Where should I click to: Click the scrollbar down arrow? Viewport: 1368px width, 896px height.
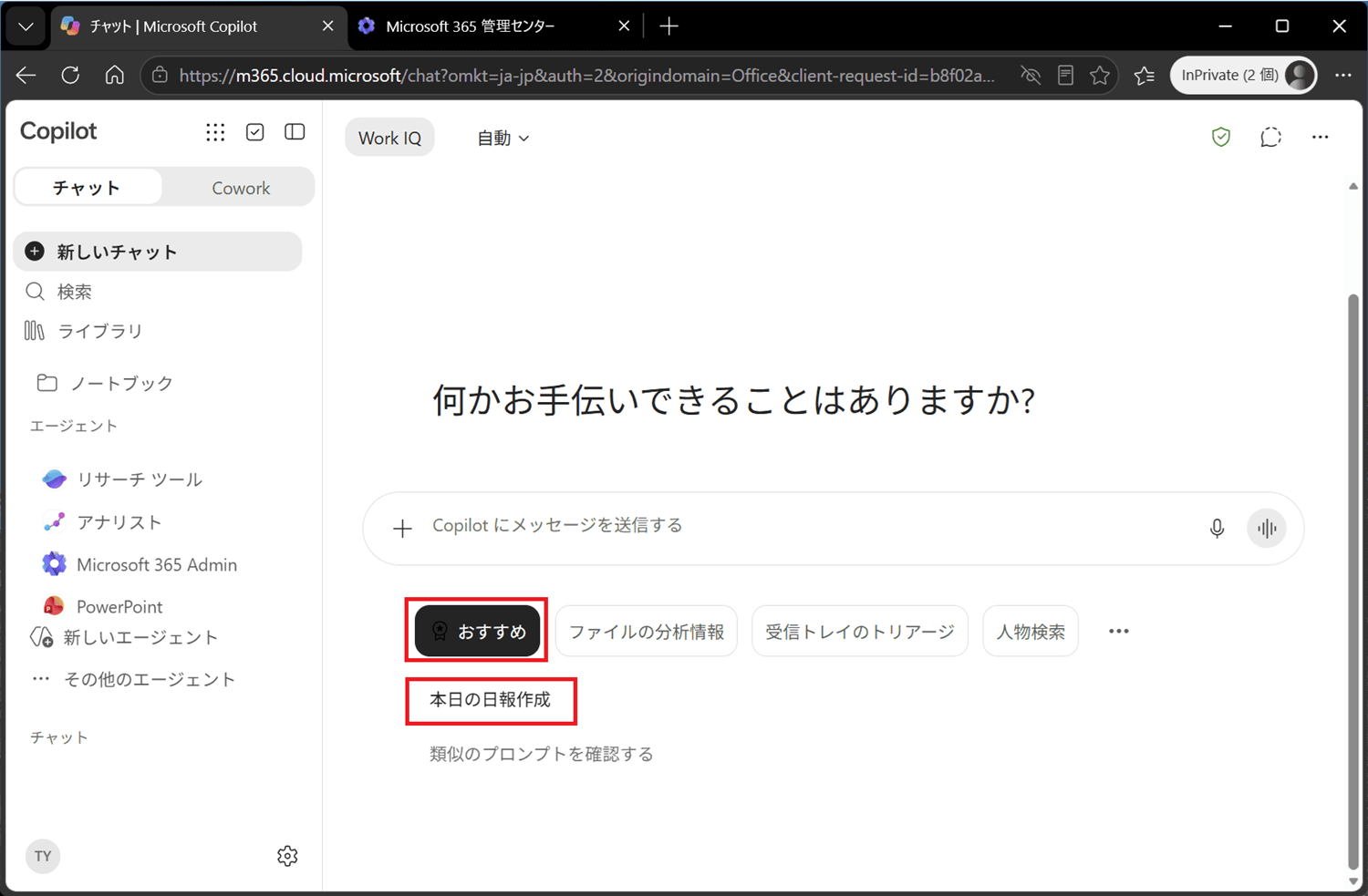point(1353,881)
